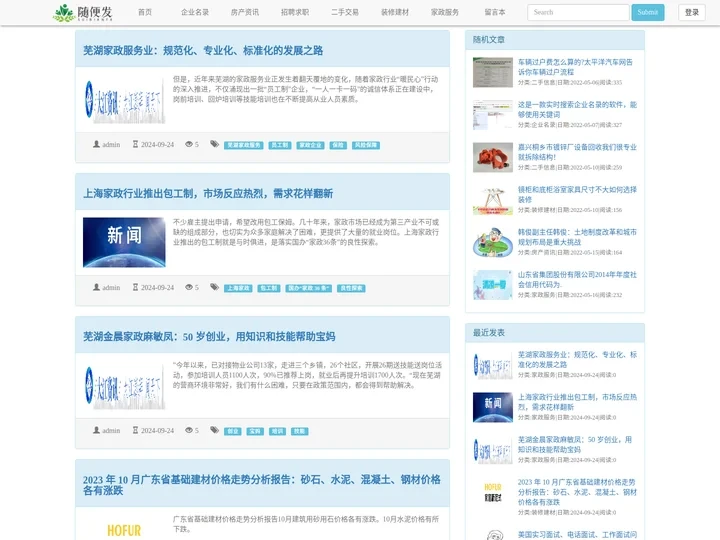
Task: Click the tags icon in the 芜湖金晨家政 post
Action: [x=214, y=430]
